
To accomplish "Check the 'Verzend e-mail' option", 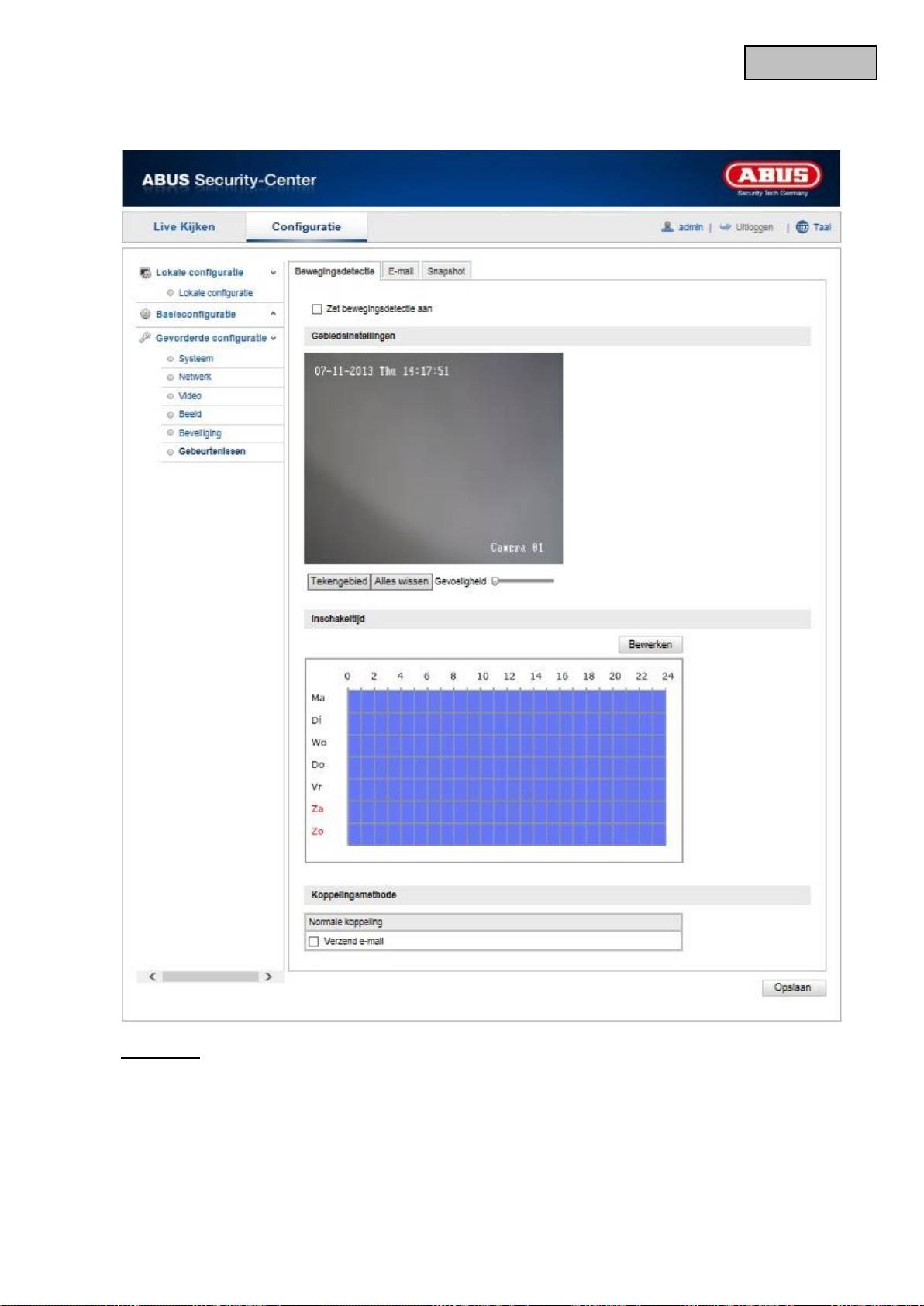I will coord(314,942).
